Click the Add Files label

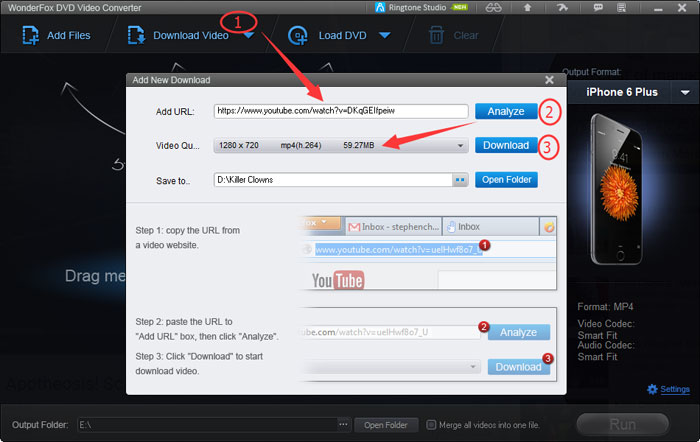[x=68, y=35]
